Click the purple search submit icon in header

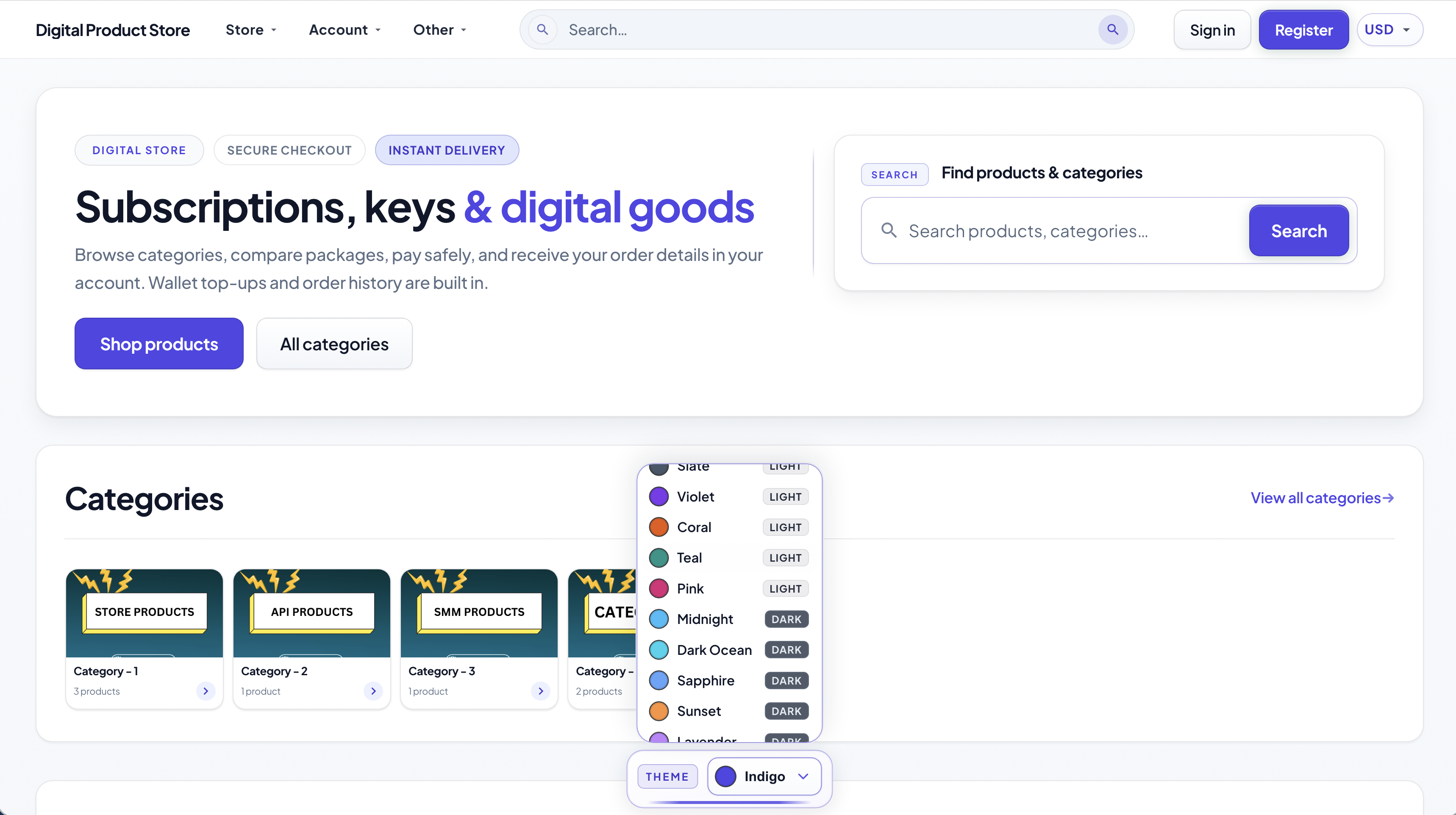(x=1112, y=29)
